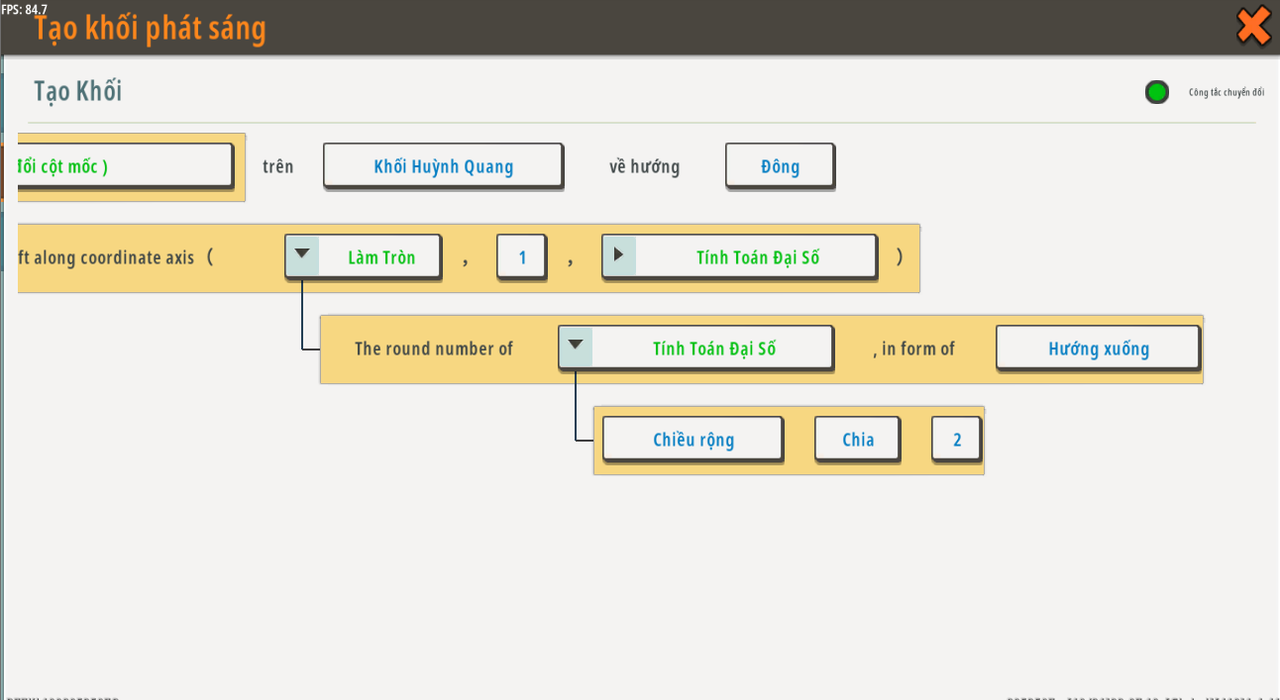Click the Làm Tròn function label
The height and width of the screenshot is (700, 1280).
pos(381,257)
